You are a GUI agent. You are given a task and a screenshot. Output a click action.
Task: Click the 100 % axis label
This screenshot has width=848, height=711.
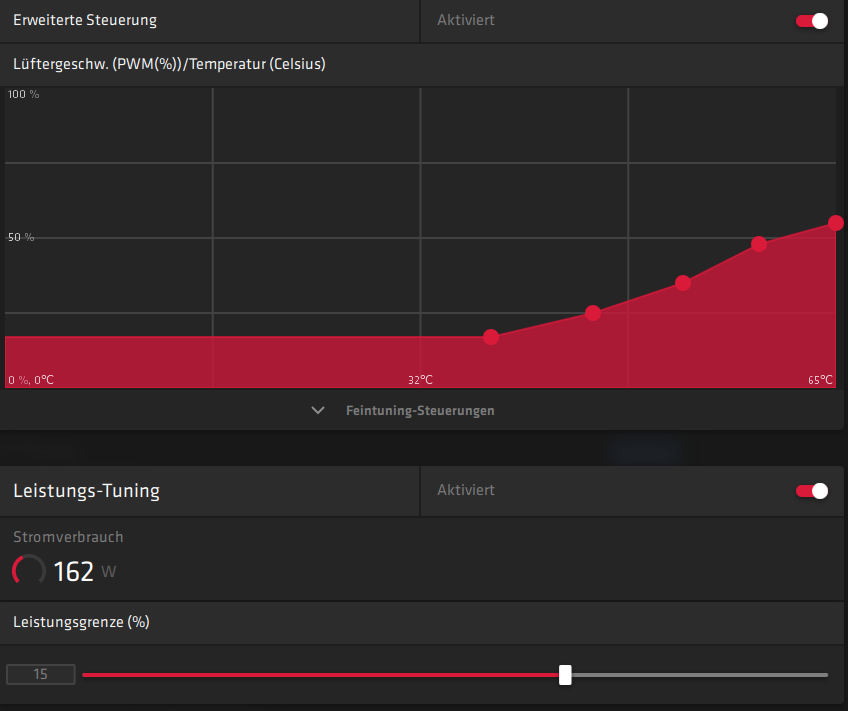click(x=23, y=94)
